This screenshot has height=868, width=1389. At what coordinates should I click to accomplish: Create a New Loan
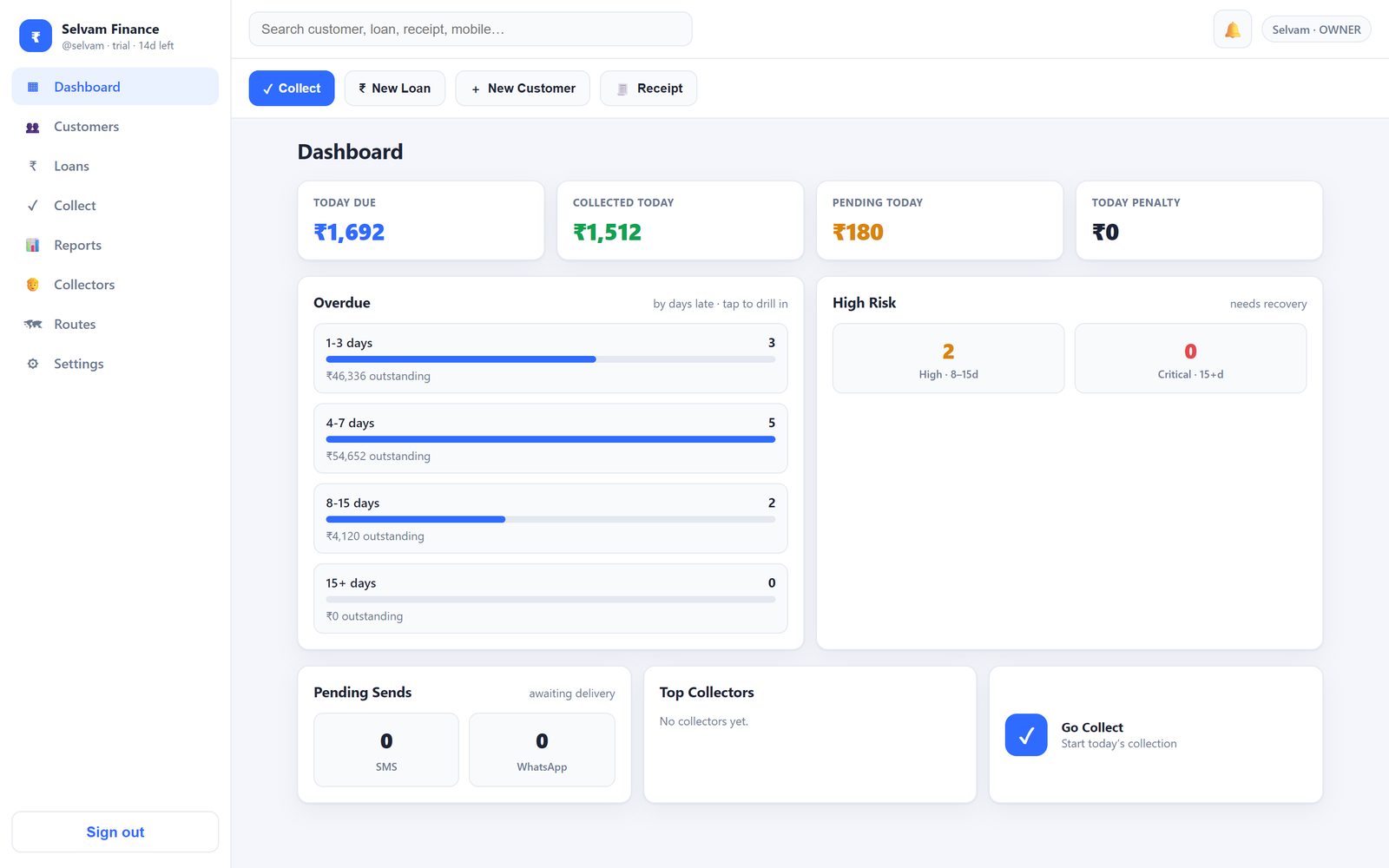395,89
